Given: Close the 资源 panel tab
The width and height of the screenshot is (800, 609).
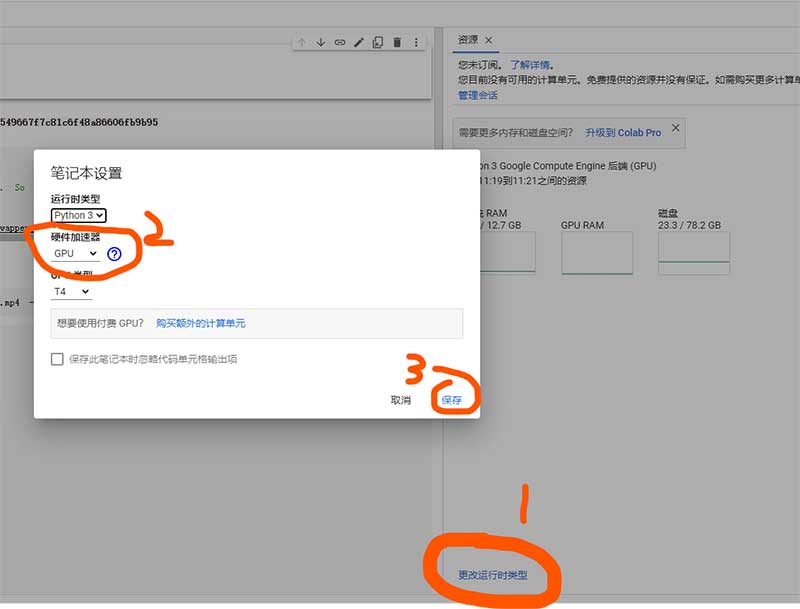Looking at the screenshot, I should point(487,39).
